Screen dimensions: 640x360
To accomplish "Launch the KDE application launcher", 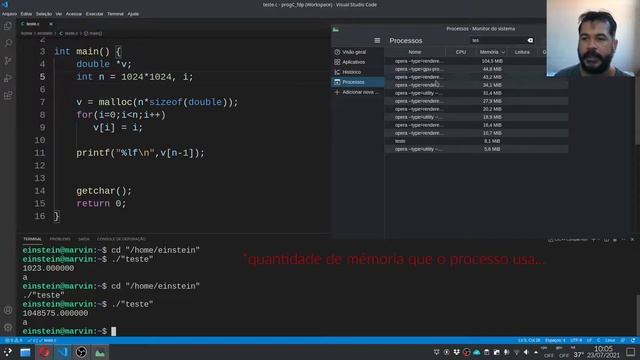I will point(7,352).
